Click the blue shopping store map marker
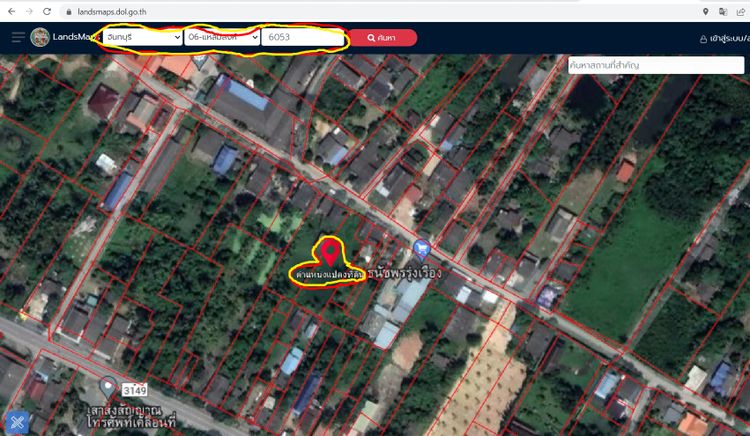The height and width of the screenshot is (436, 750). point(422,248)
